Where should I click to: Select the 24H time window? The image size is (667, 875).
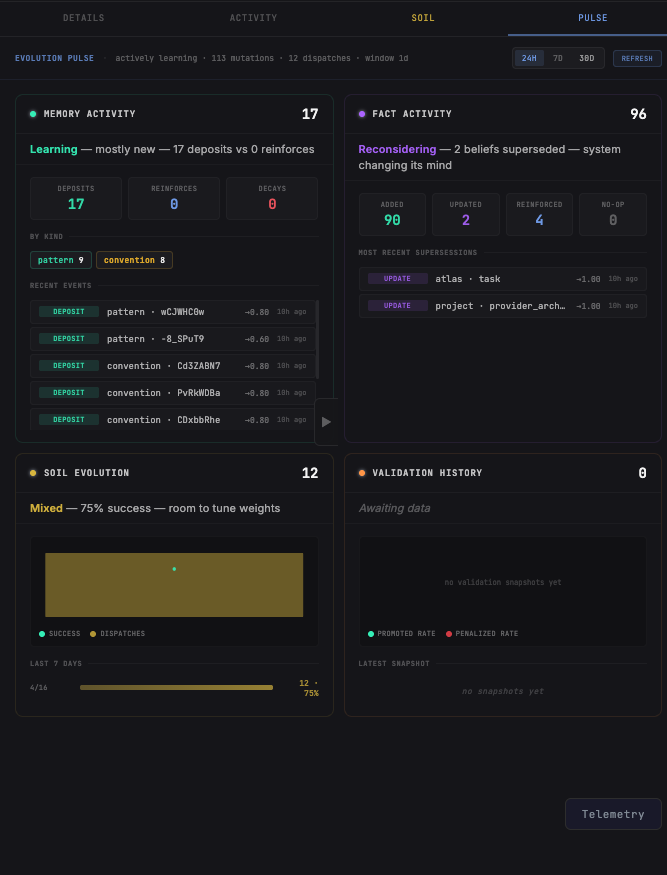529,58
